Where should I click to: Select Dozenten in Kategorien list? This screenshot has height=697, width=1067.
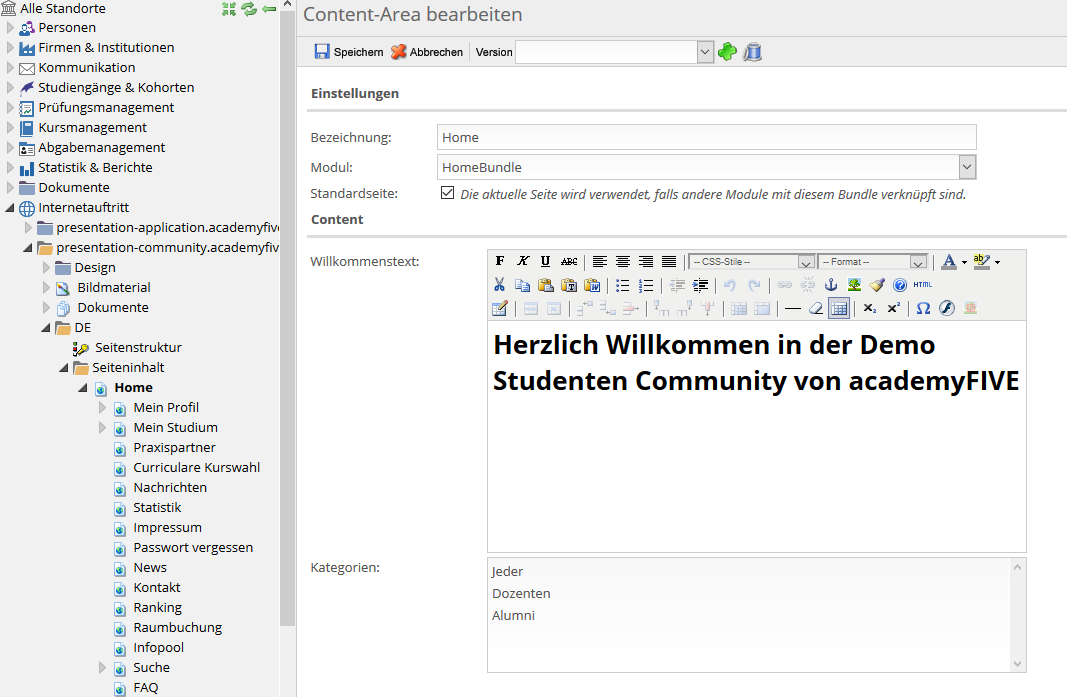point(521,594)
